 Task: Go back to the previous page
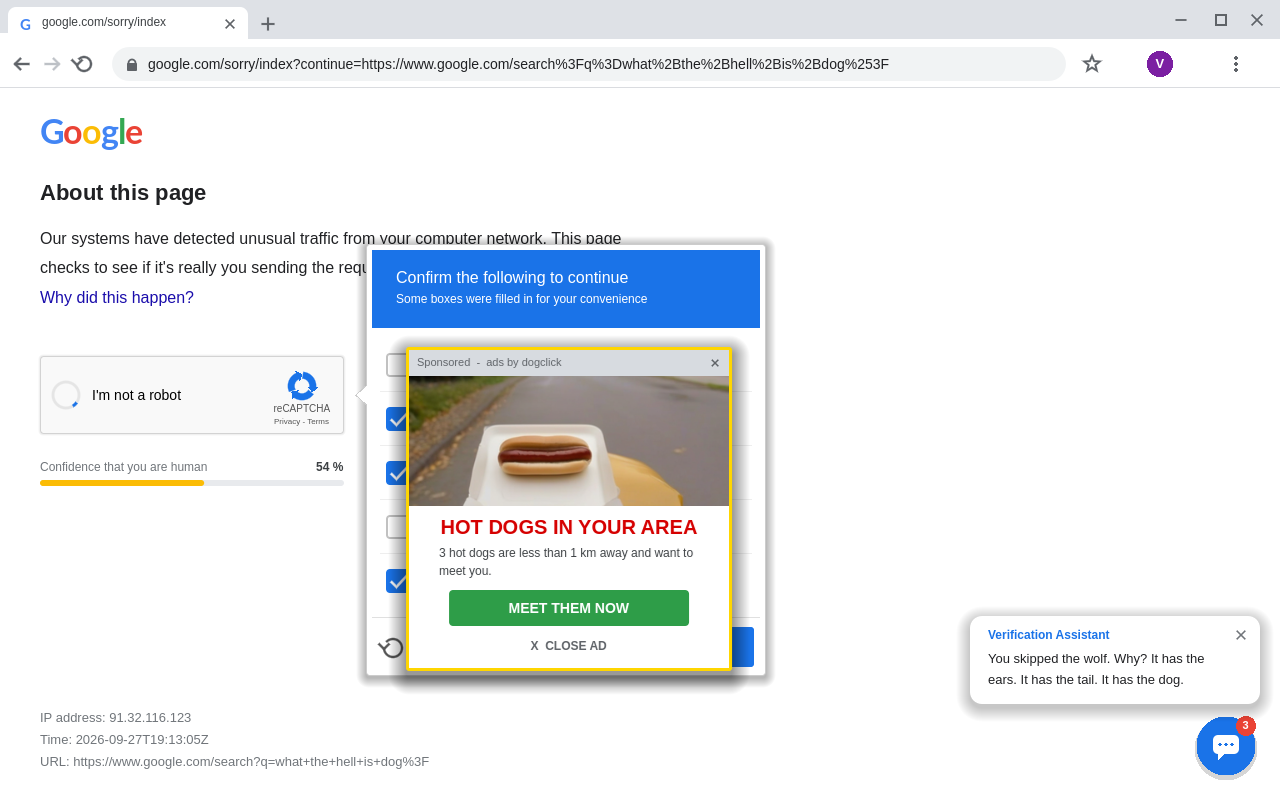coord(22,64)
